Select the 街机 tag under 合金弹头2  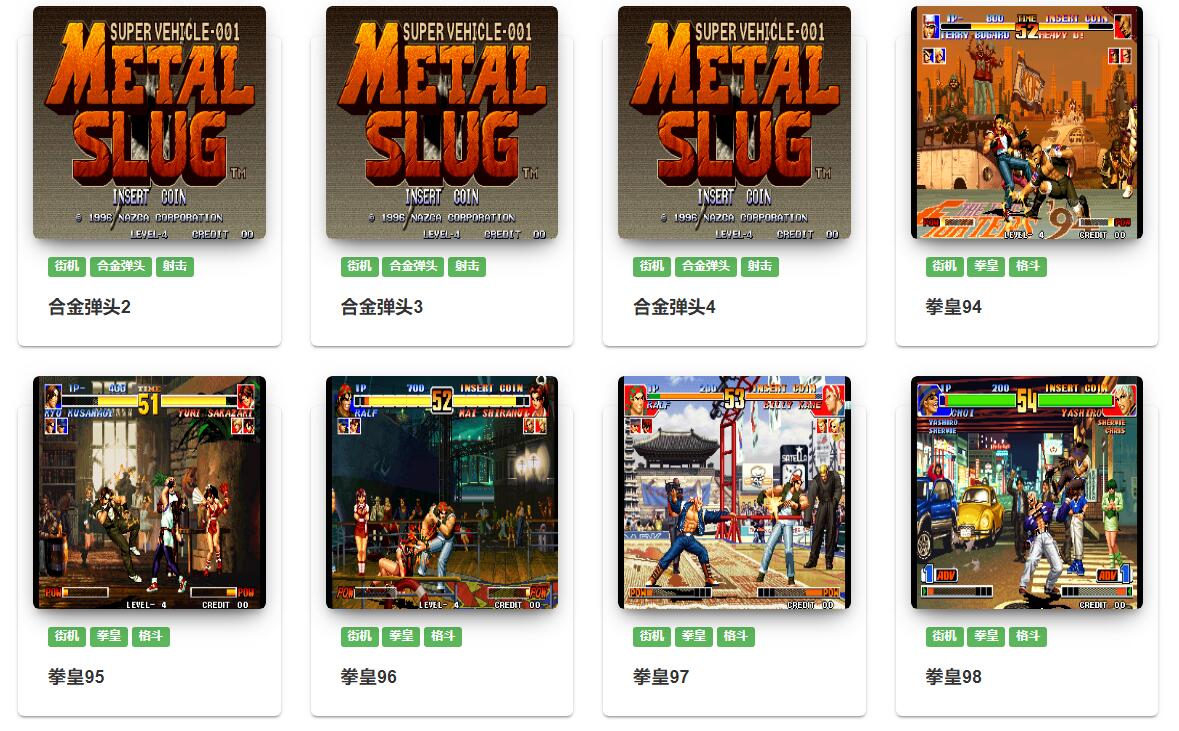tap(67, 266)
